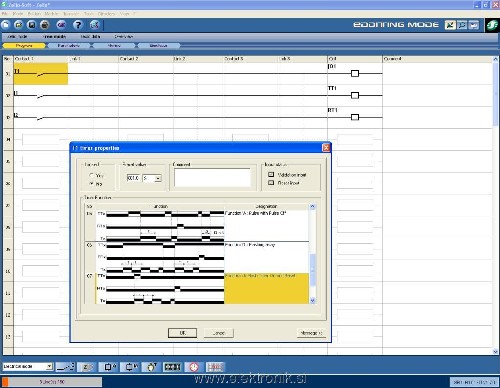Click the Save disk toolbar icon

click(x=32, y=25)
